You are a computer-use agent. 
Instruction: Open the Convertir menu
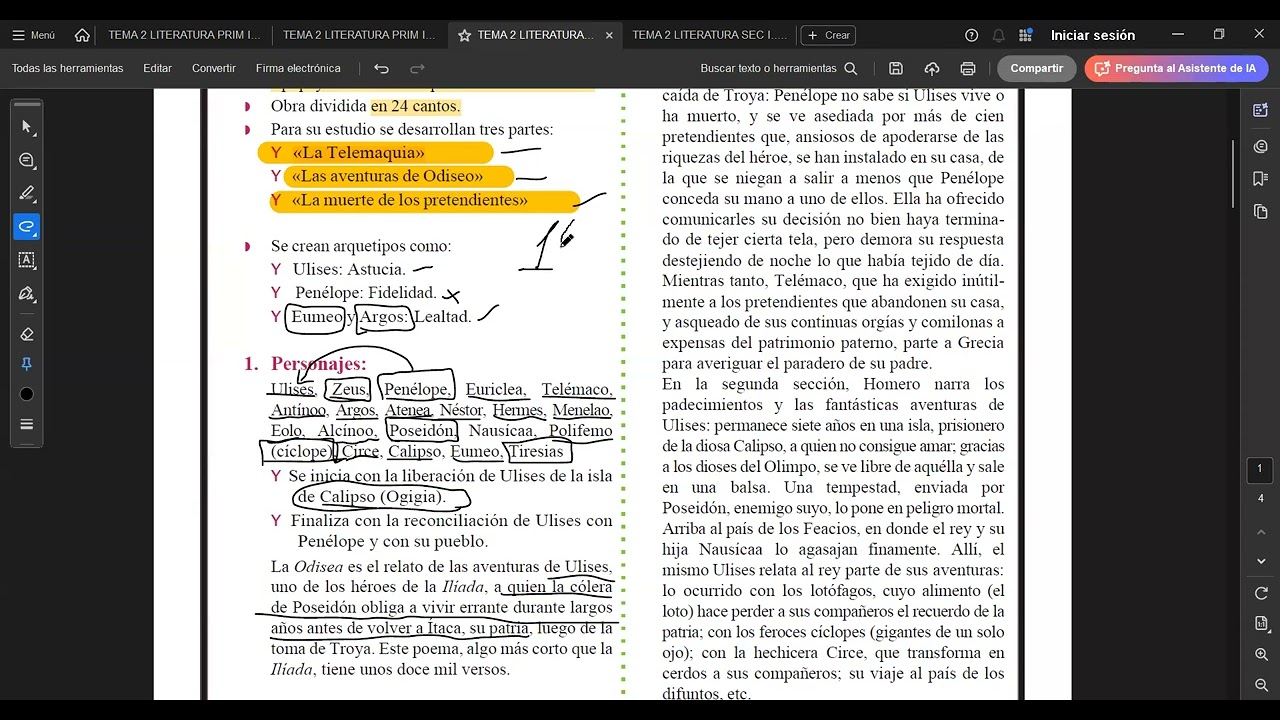pos(214,68)
